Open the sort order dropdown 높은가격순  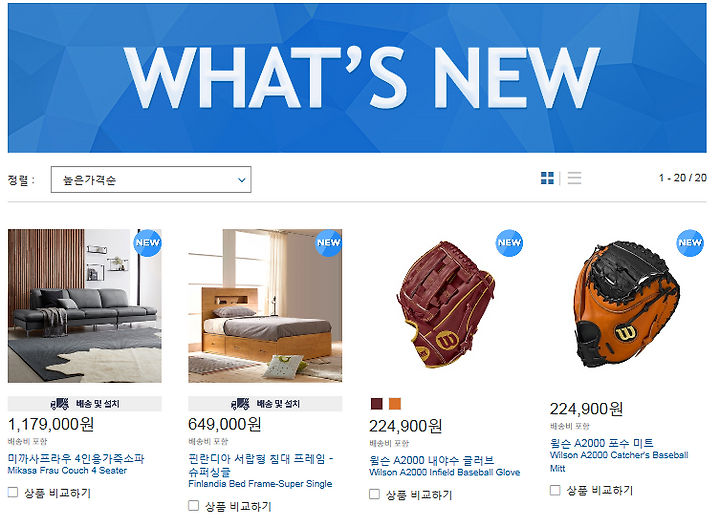coord(151,179)
